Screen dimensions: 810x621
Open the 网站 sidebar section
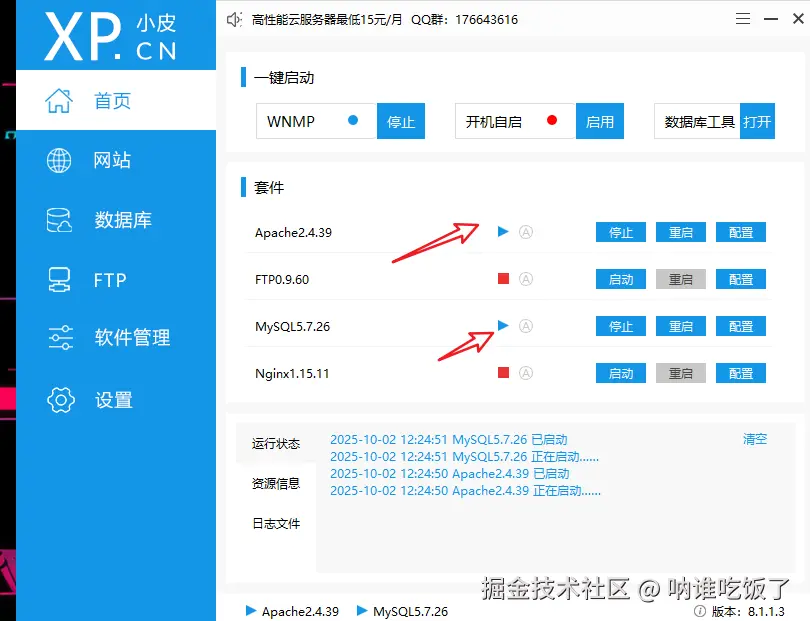(116, 160)
